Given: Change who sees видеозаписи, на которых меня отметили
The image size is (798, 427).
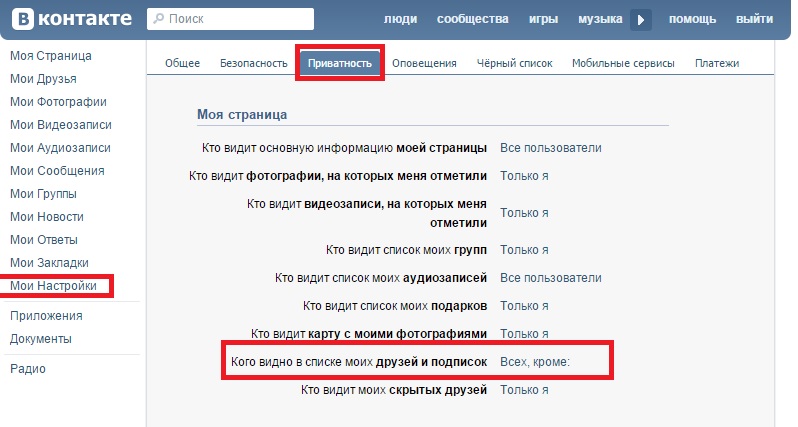Looking at the screenshot, I should 524,213.
